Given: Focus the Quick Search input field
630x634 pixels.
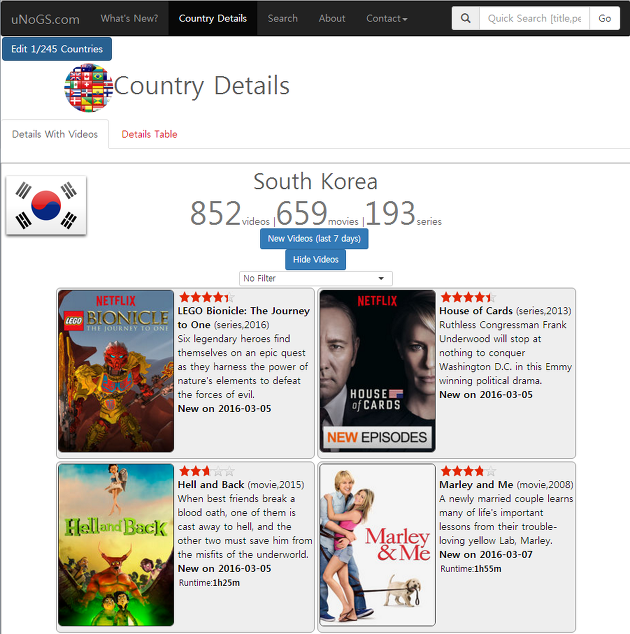Looking at the screenshot, I should coord(535,19).
